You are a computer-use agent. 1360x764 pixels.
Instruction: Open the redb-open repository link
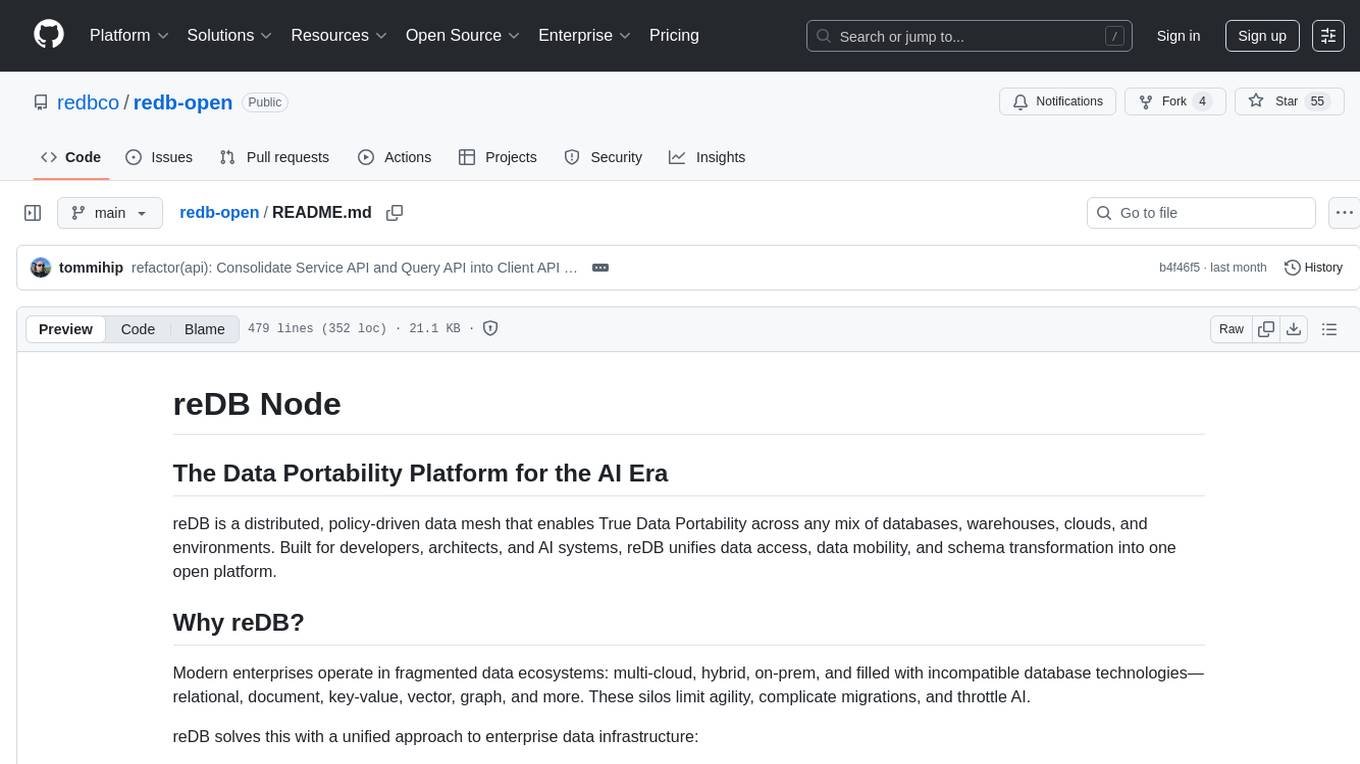pyautogui.click(x=183, y=102)
